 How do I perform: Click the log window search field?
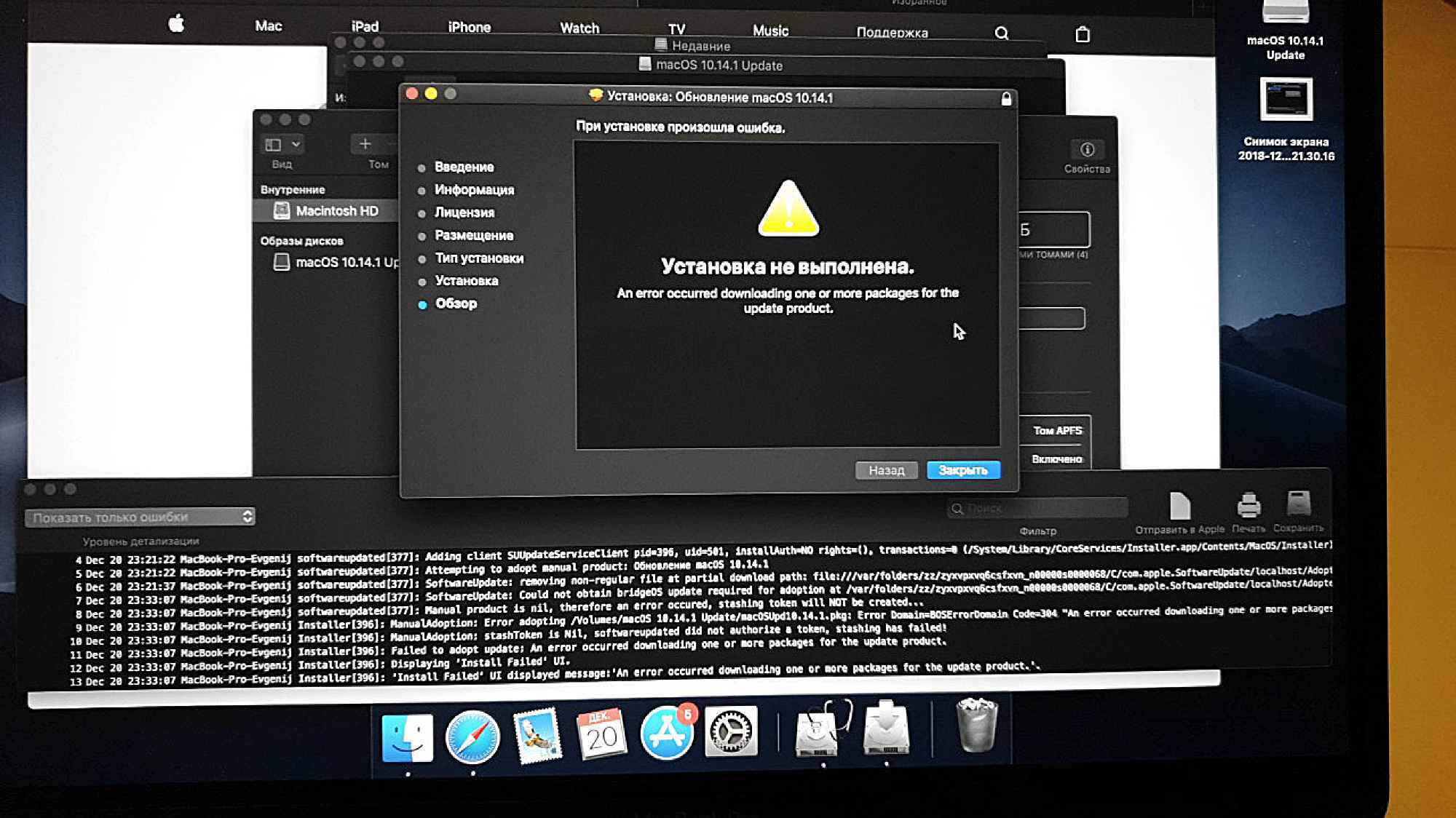[1037, 508]
